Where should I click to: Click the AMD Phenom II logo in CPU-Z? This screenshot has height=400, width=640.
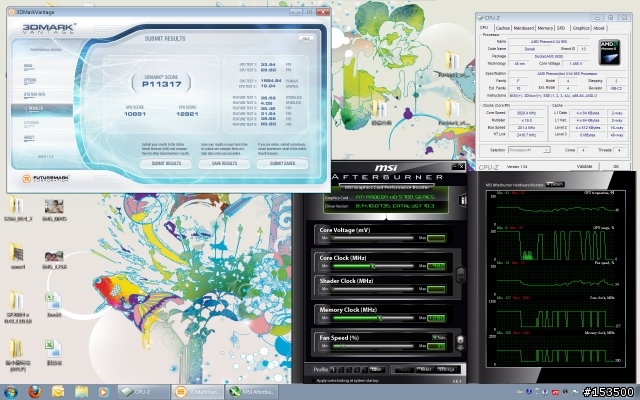tap(609, 52)
